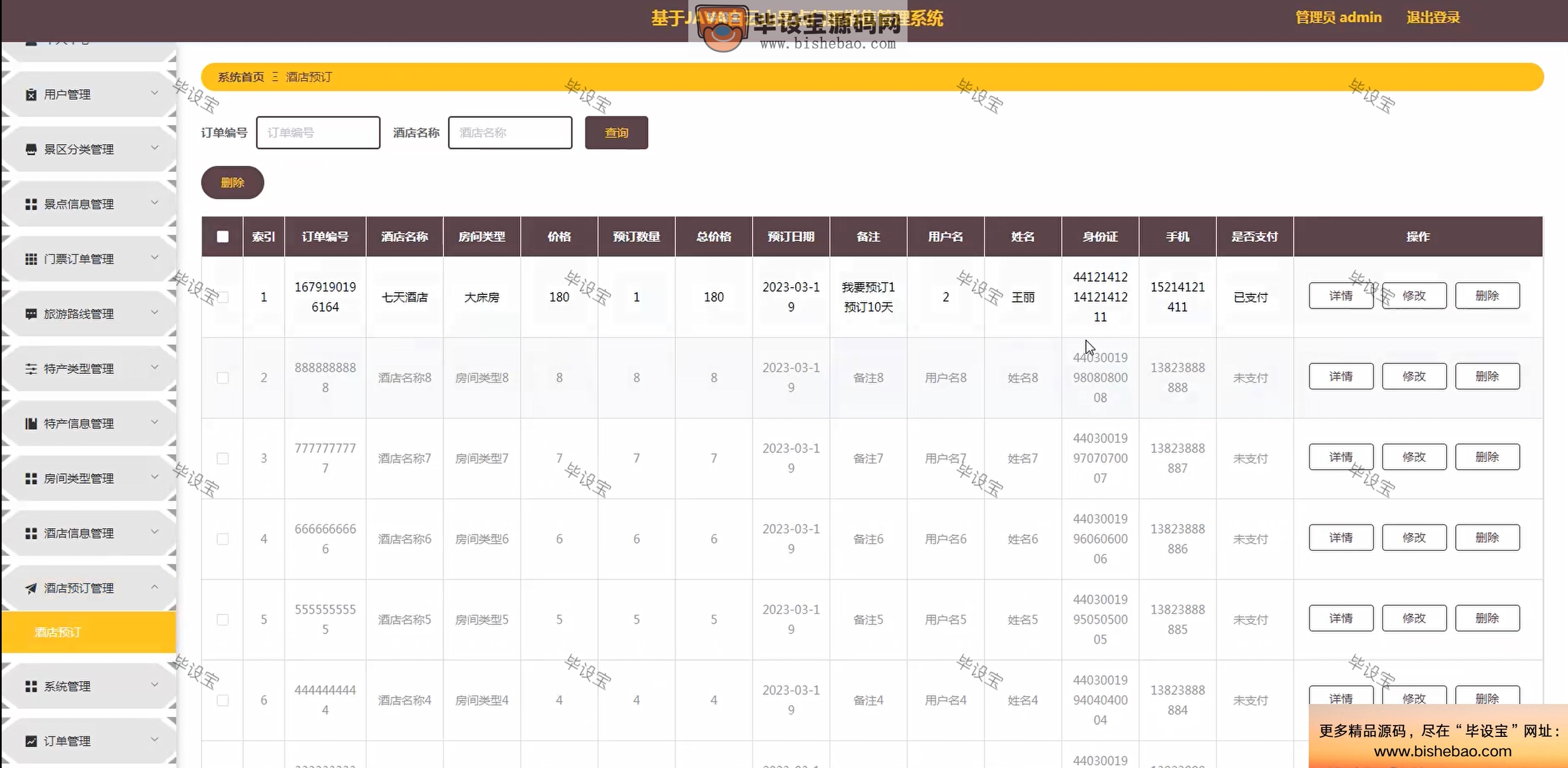Expand the 房间类型管理 chevron
The height and width of the screenshot is (768, 1568).
click(155, 477)
